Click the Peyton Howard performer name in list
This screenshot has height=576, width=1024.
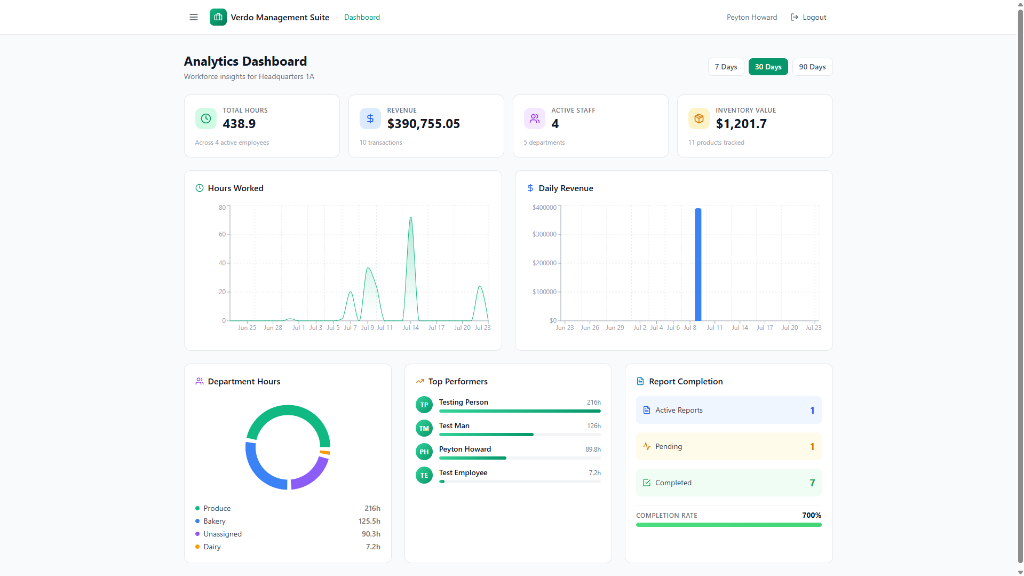(x=465, y=449)
